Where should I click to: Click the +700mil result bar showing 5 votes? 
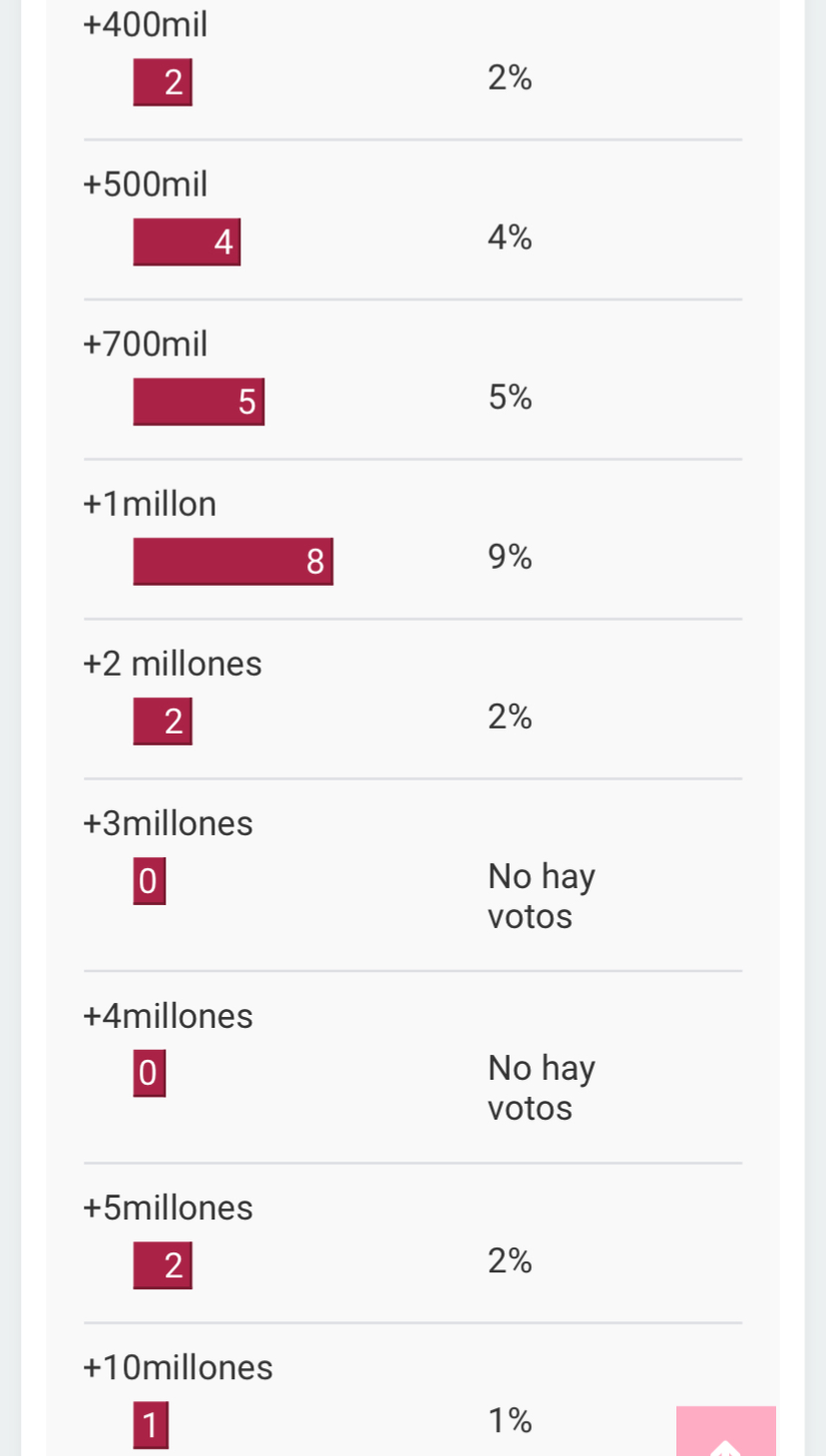coord(199,401)
